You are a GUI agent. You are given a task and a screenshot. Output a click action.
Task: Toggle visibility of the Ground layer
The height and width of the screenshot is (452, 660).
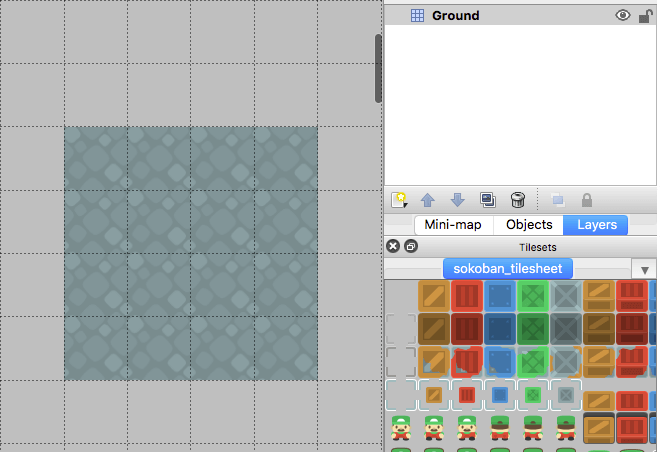point(623,16)
